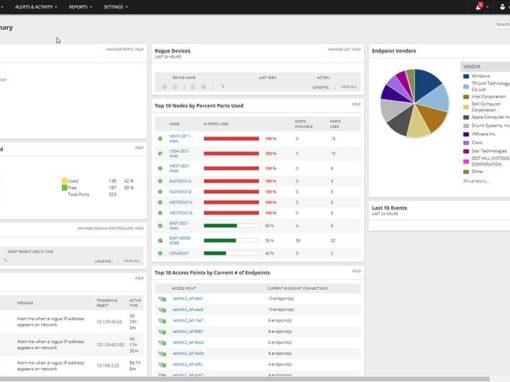The image size is (510, 382).
Task: Click the green Free legend swatch
Action: click(x=64, y=188)
